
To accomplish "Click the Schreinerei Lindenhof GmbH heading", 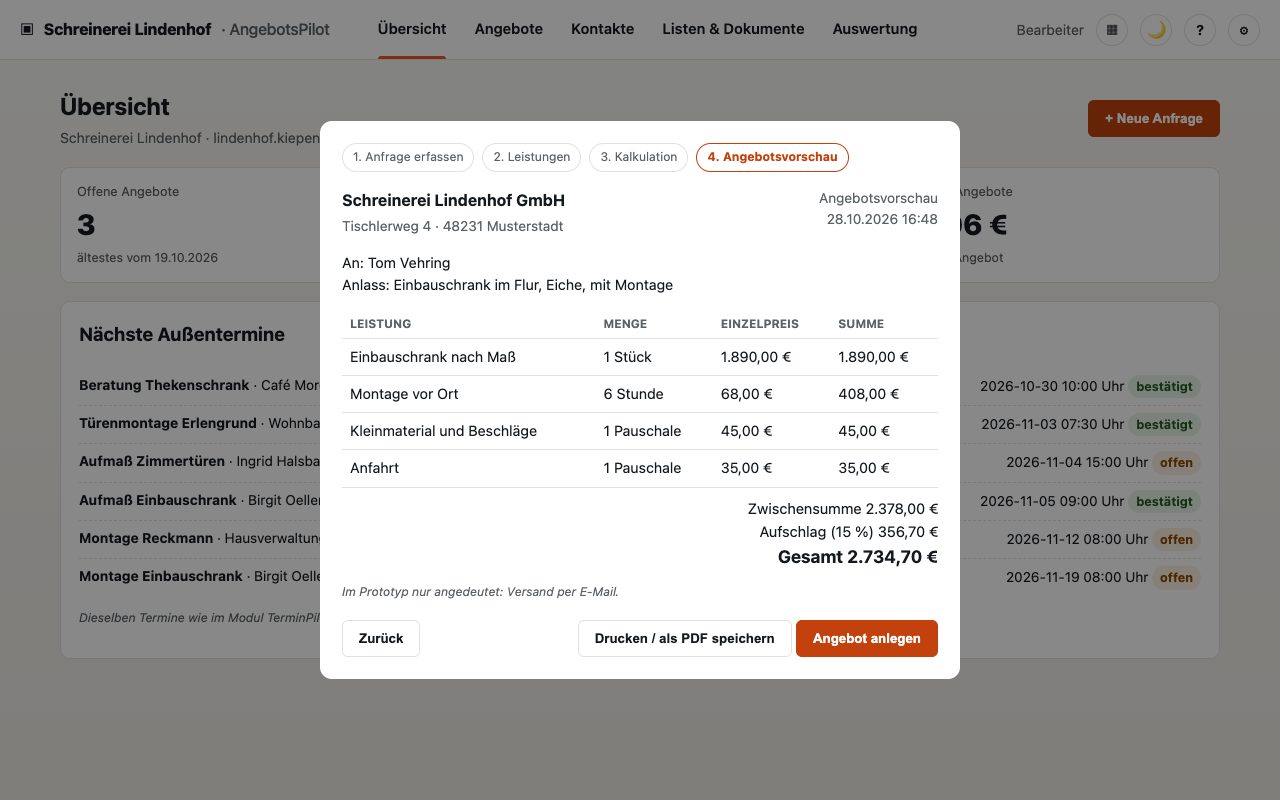I will [453, 200].
